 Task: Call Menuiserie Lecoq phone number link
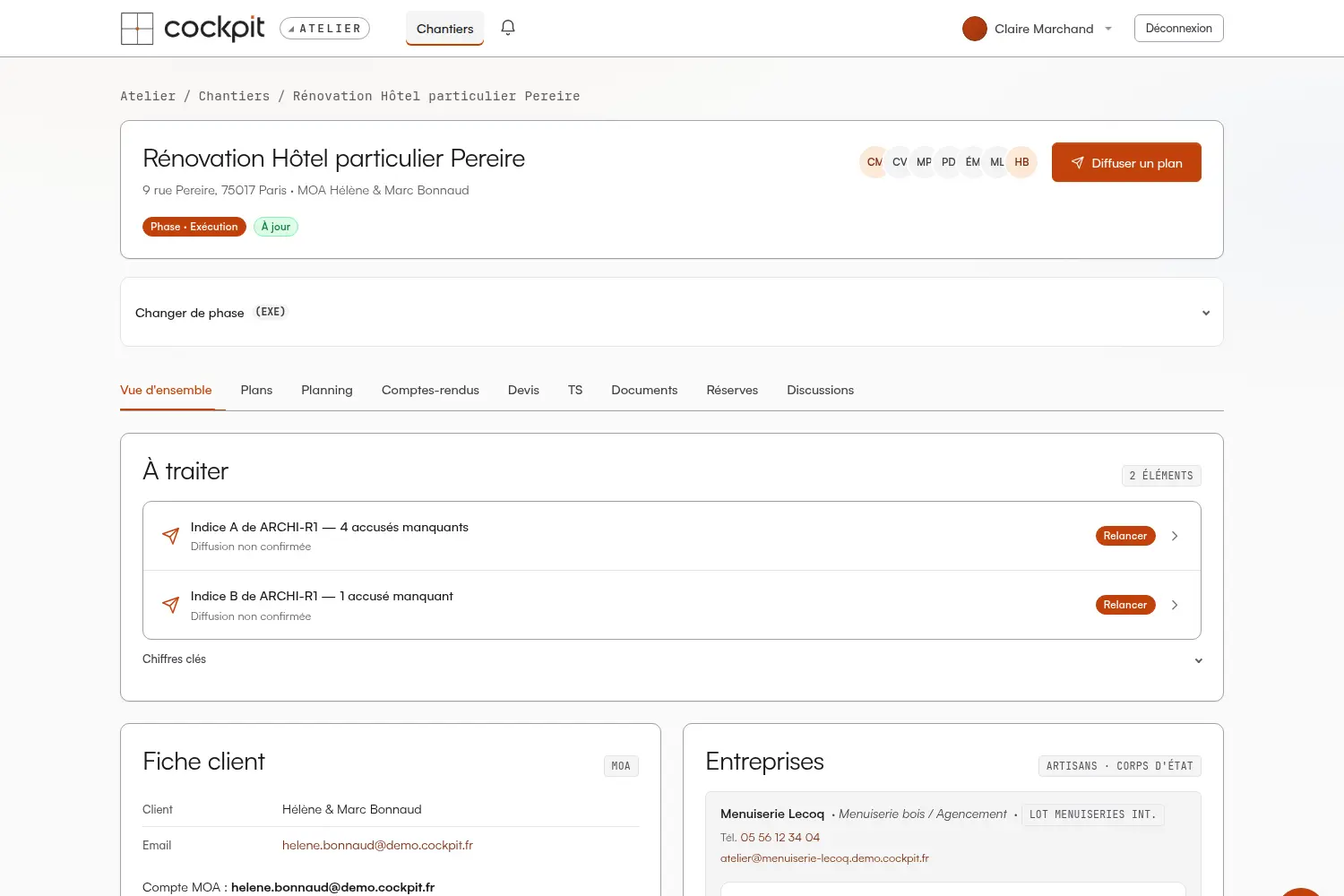point(780,837)
